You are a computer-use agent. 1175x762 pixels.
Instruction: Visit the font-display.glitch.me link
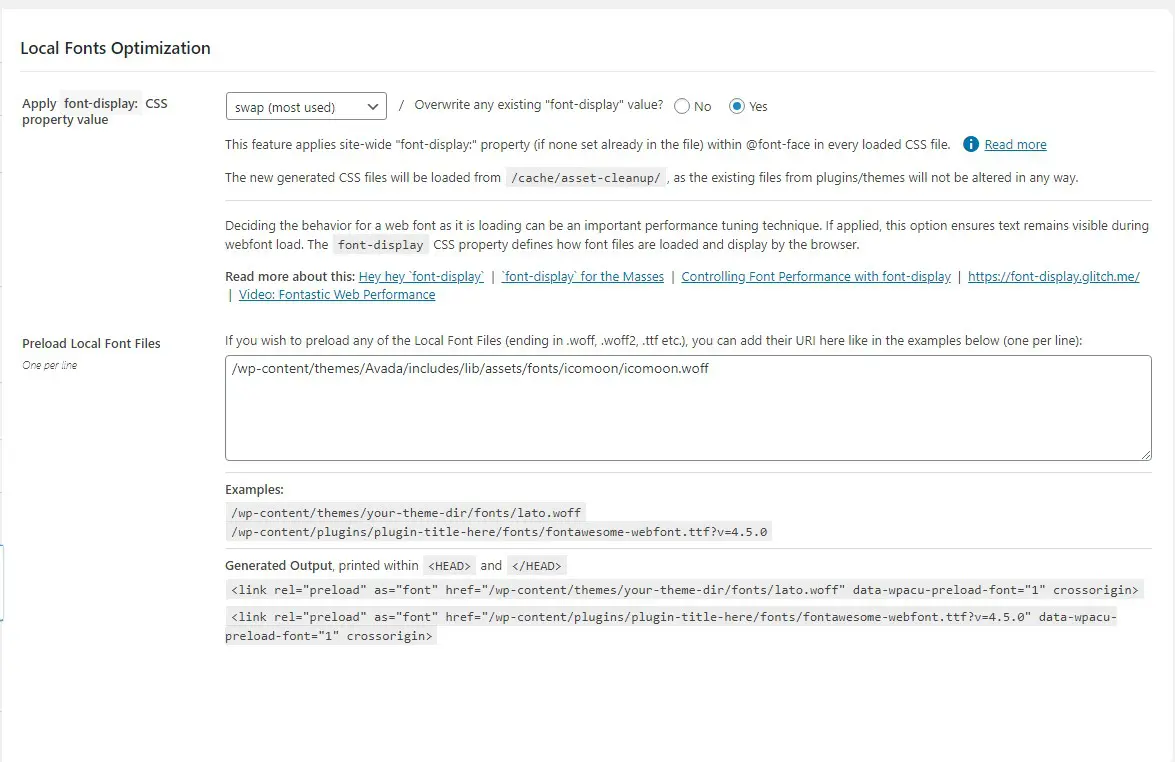pos(1054,277)
